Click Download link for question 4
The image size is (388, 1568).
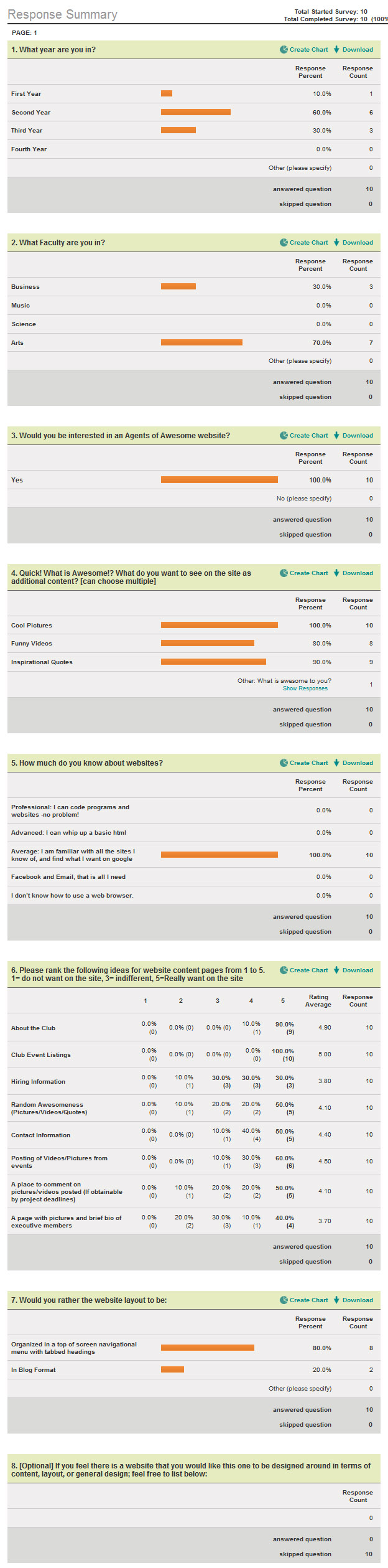coord(358,573)
